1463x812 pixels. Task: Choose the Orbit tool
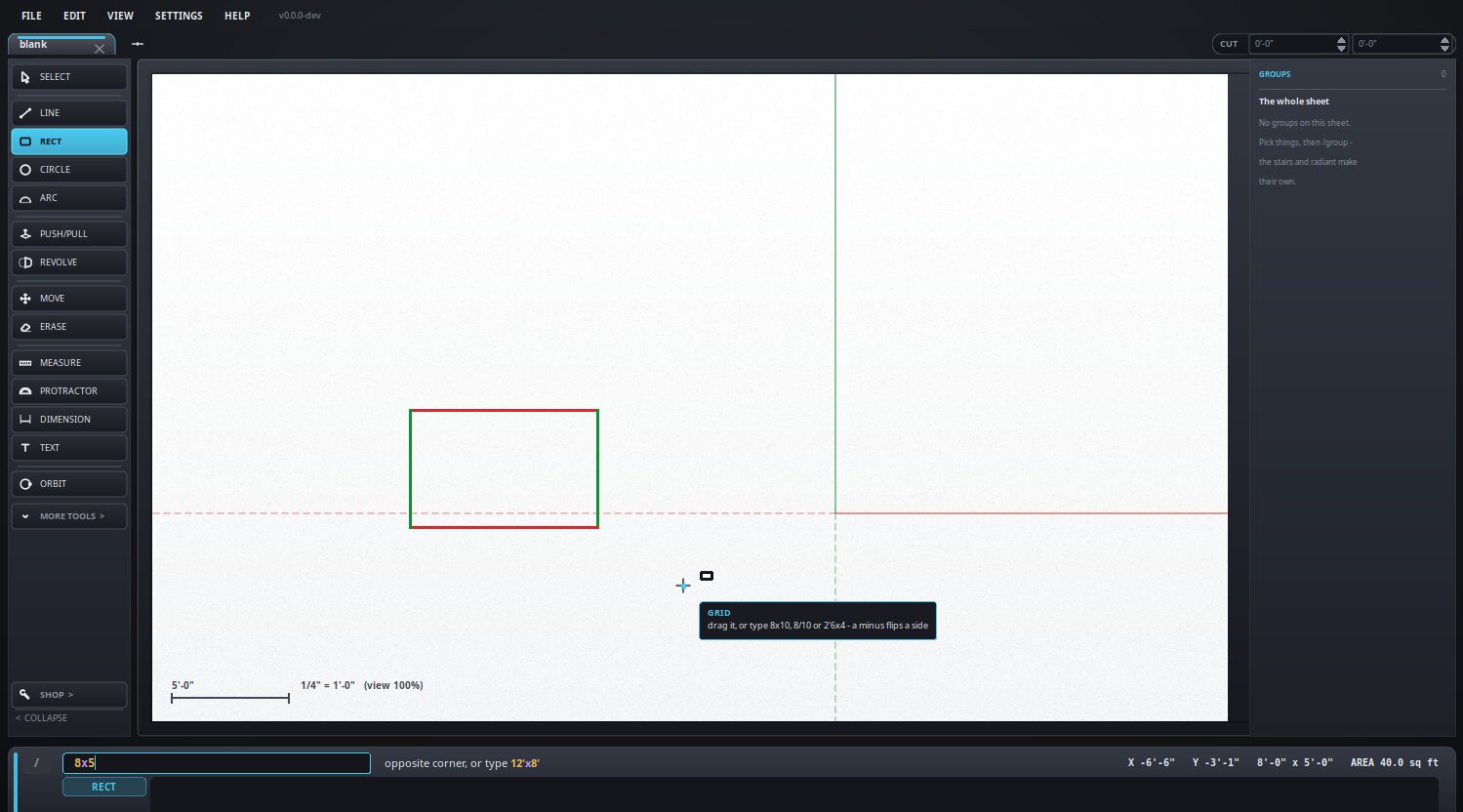point(68,484)
